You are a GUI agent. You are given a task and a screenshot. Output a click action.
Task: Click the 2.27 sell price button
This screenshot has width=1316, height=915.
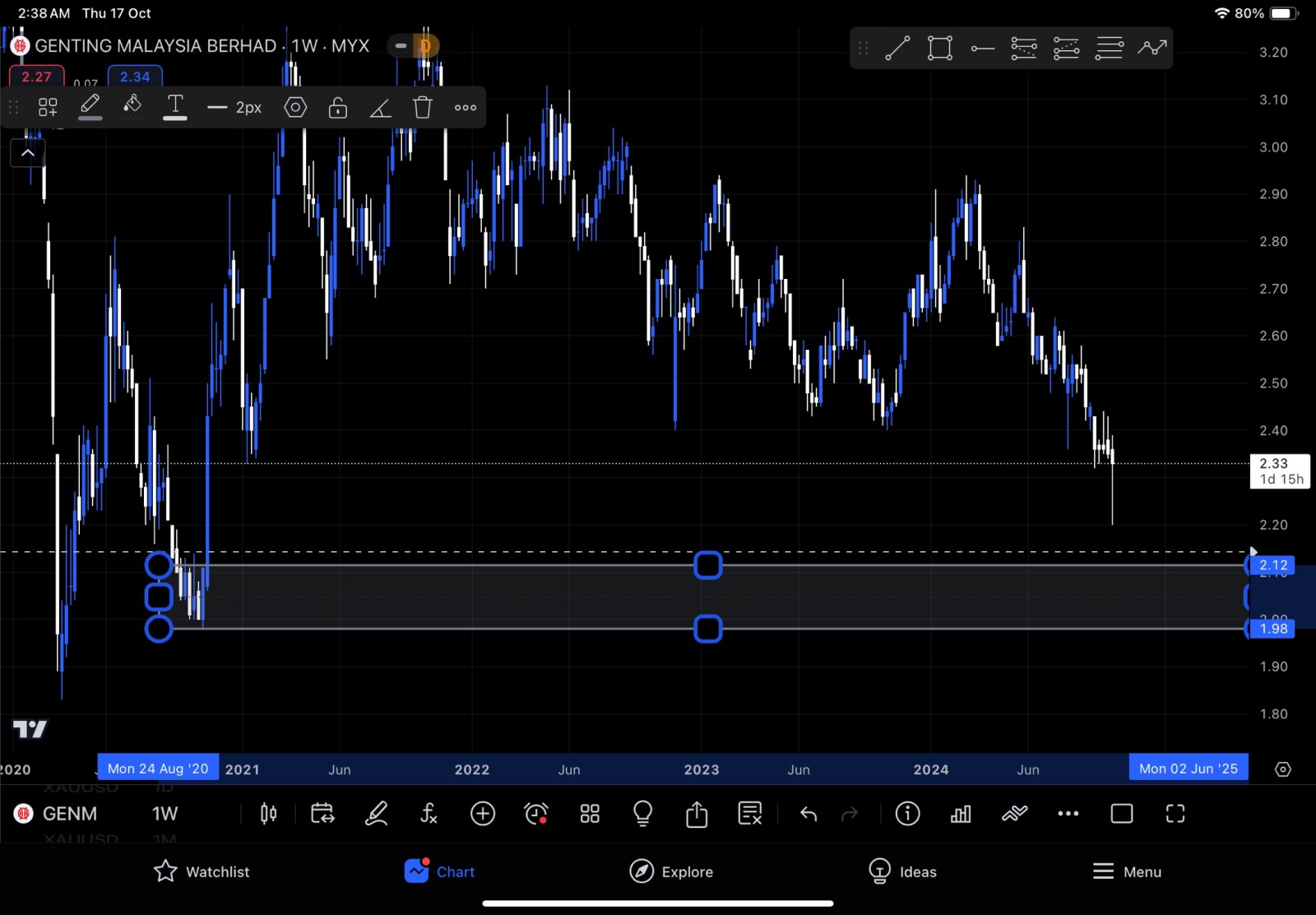point(36,77)
